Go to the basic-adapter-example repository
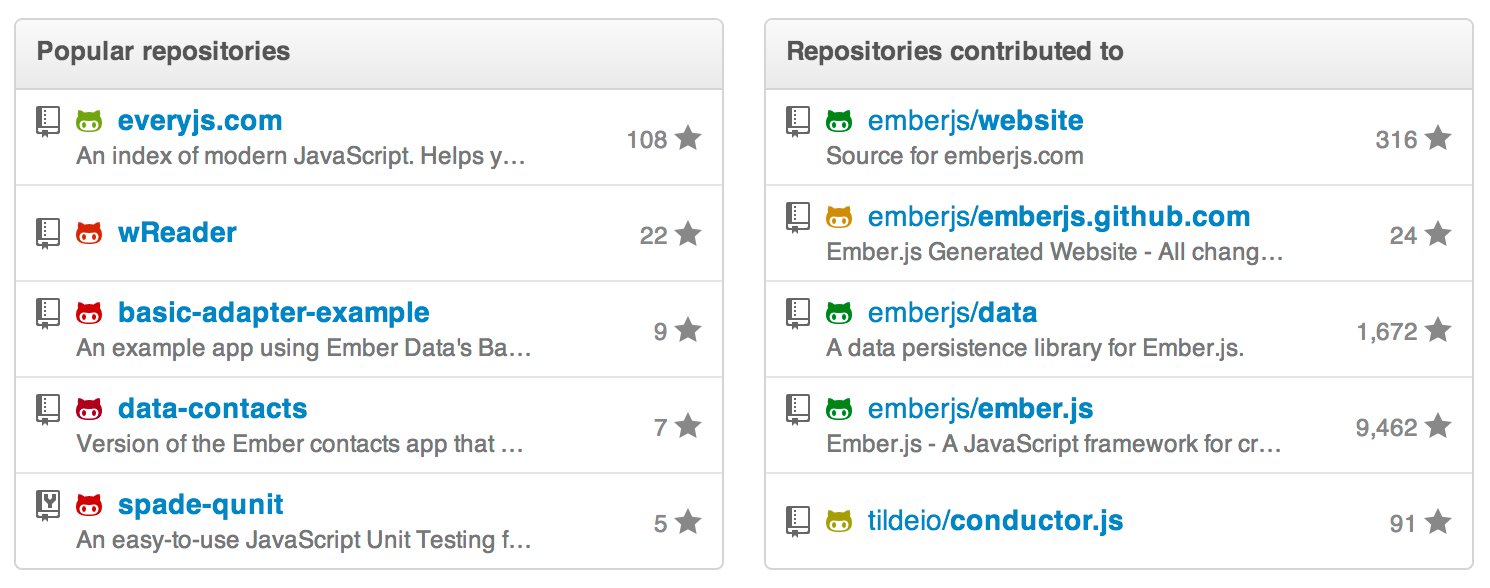 [x=273, y=312]
